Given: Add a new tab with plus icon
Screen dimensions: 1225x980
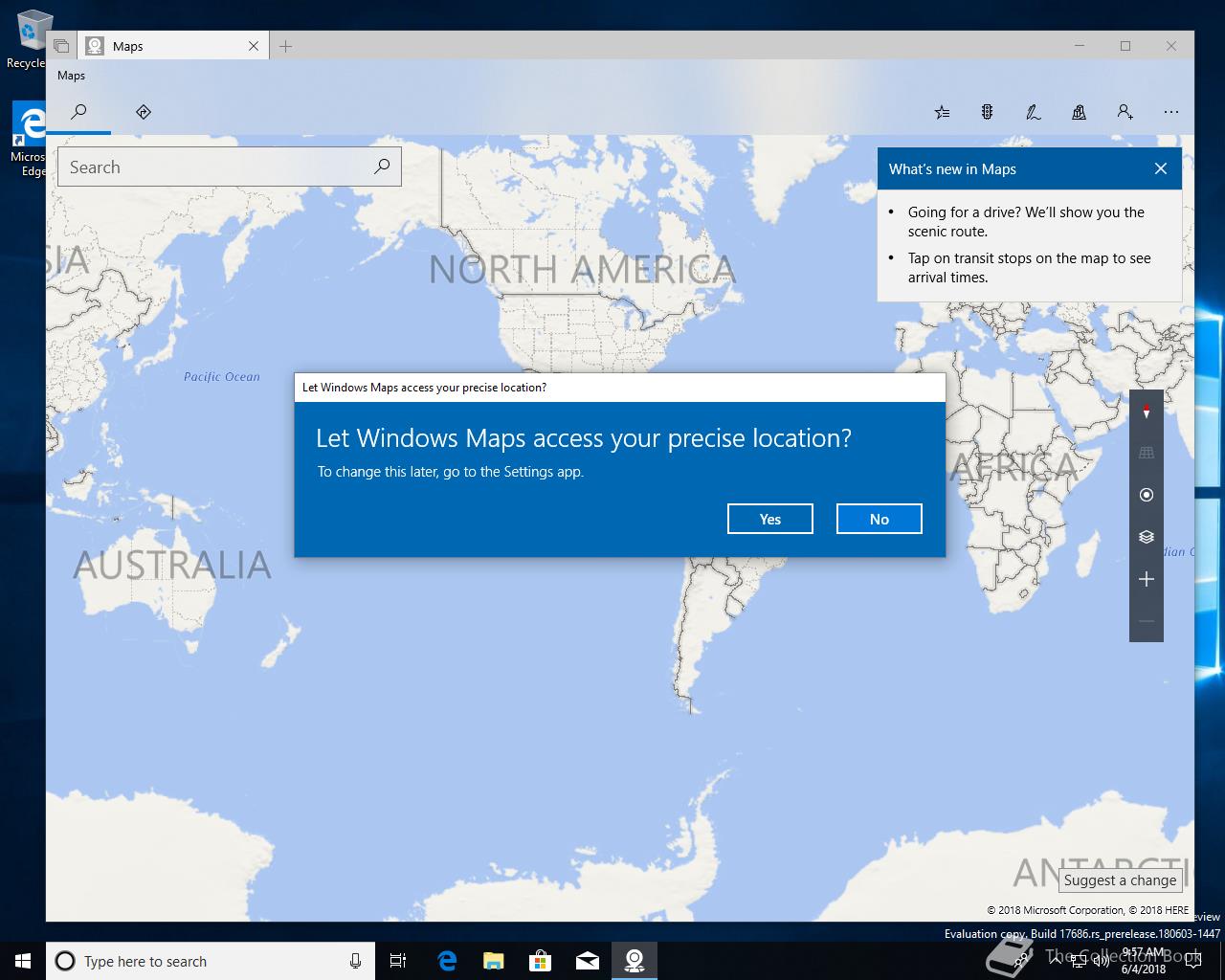Looking at the screenshot, I should [x=286, y=46].
